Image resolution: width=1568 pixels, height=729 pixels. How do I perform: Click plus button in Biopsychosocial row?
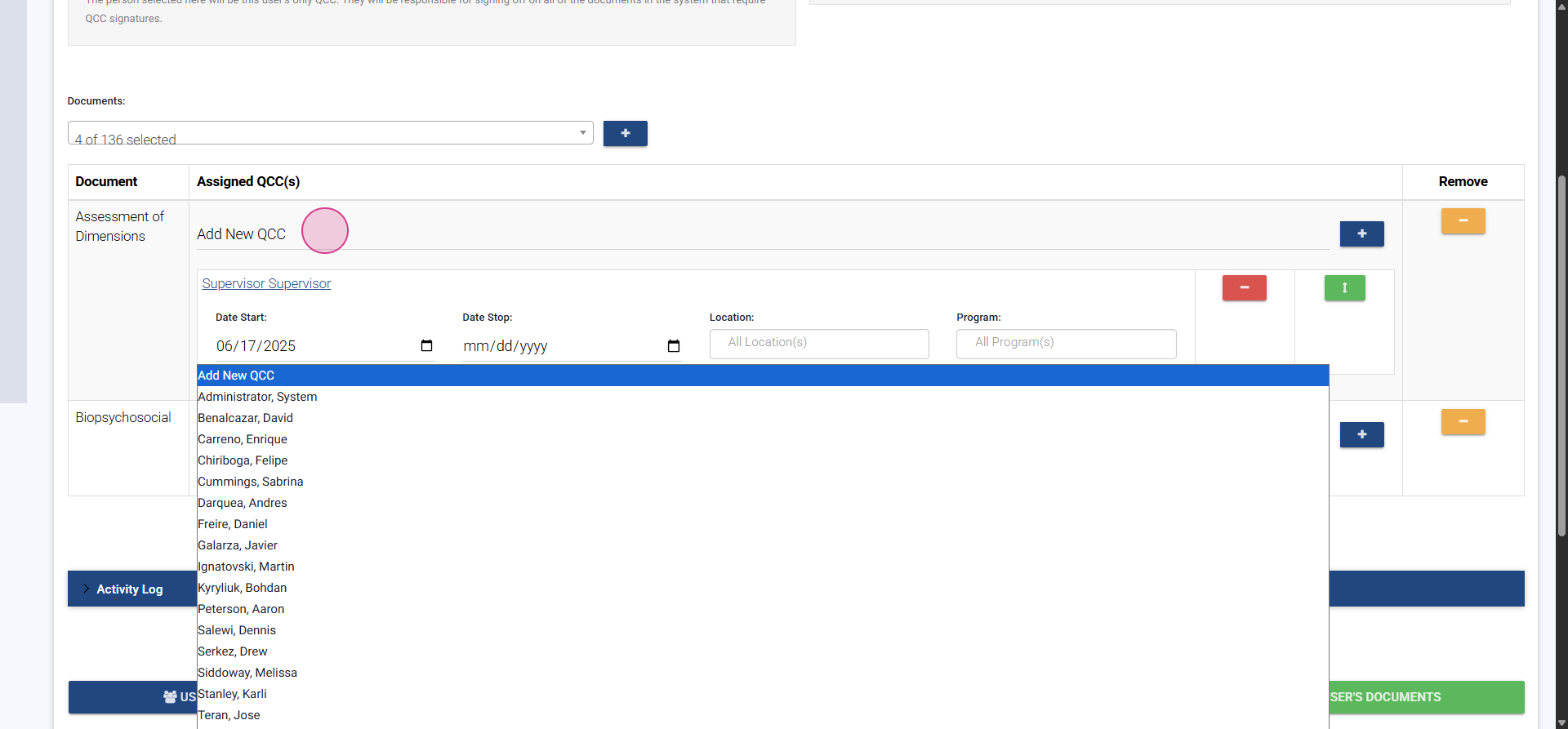click(x=1361, y=434)
